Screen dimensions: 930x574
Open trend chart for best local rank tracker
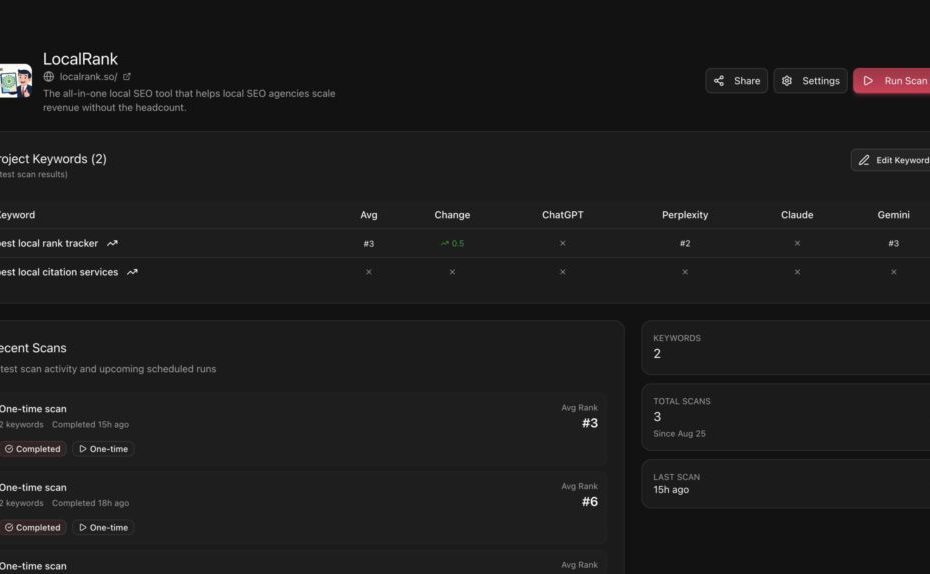112,243
